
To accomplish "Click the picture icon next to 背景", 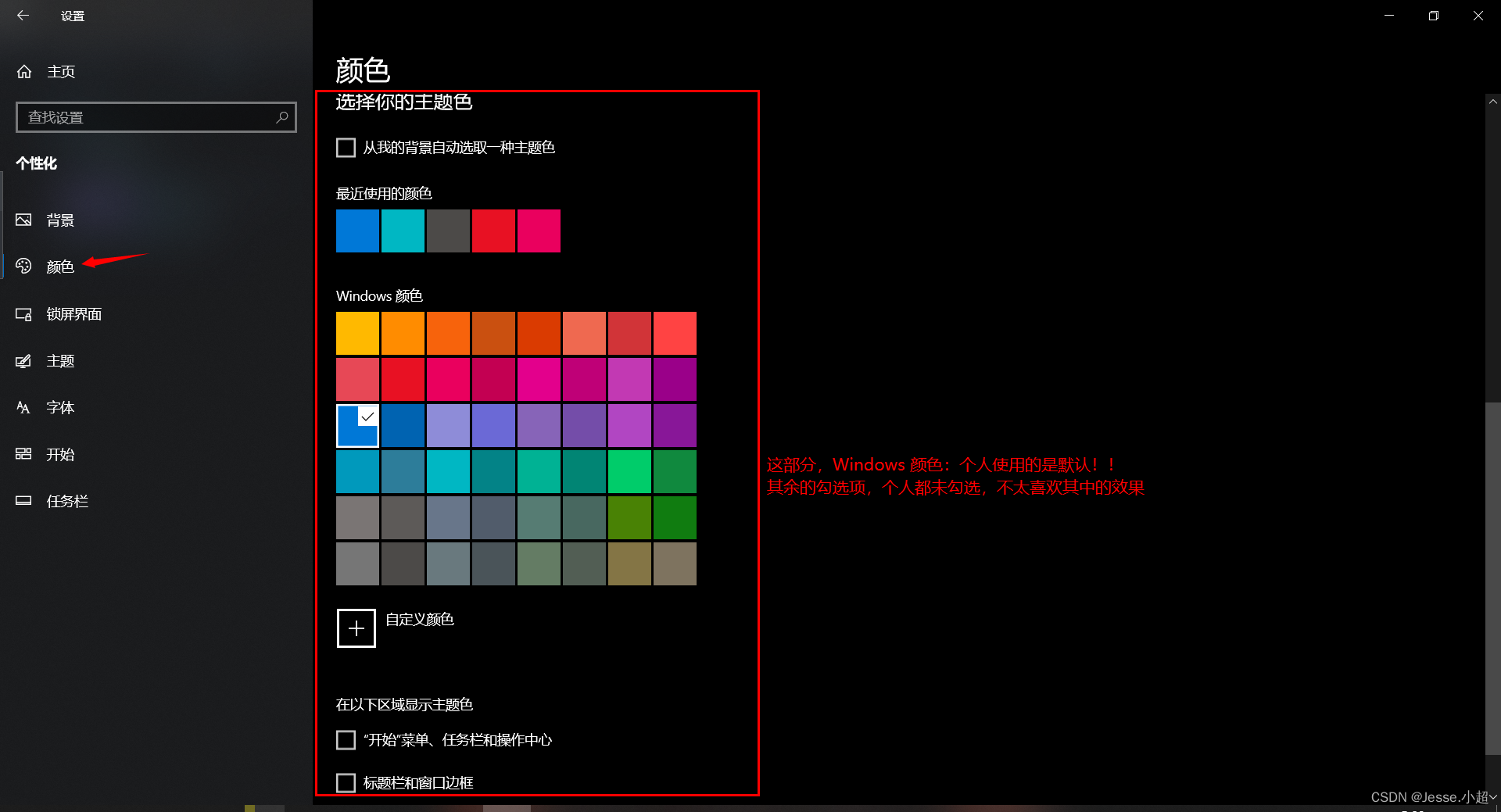I will 23,220.
